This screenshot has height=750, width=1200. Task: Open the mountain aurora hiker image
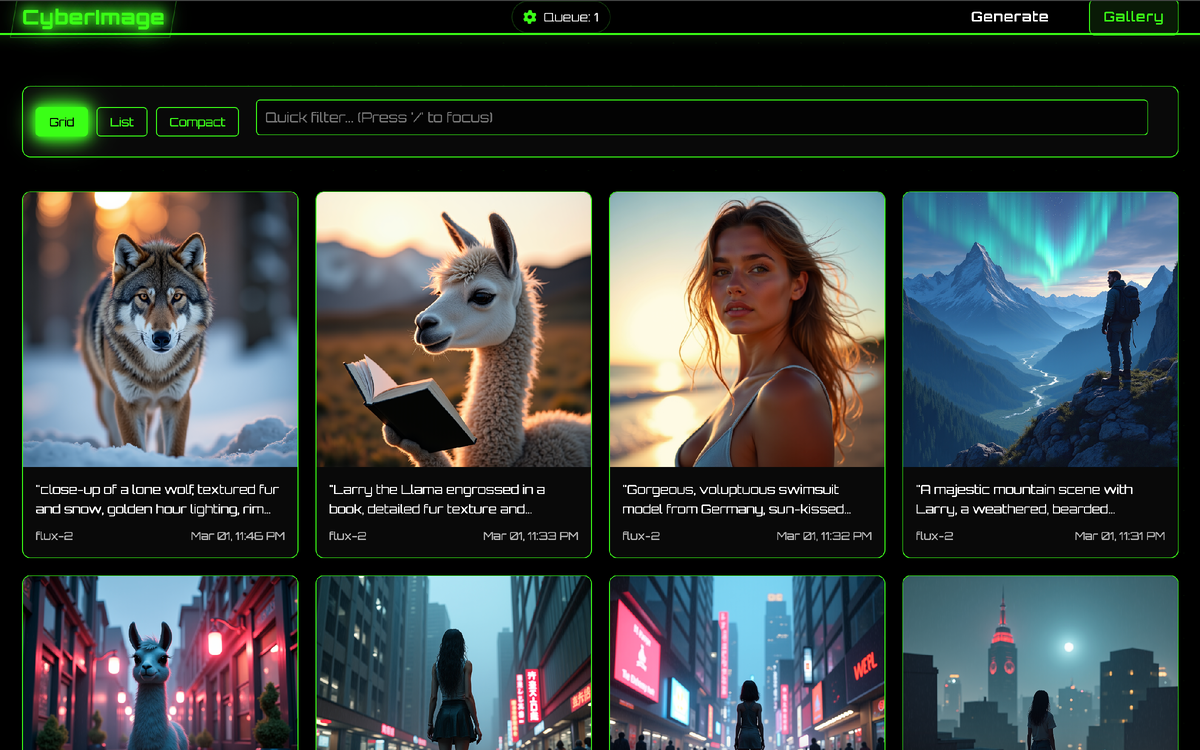(x=1040, y=329)
